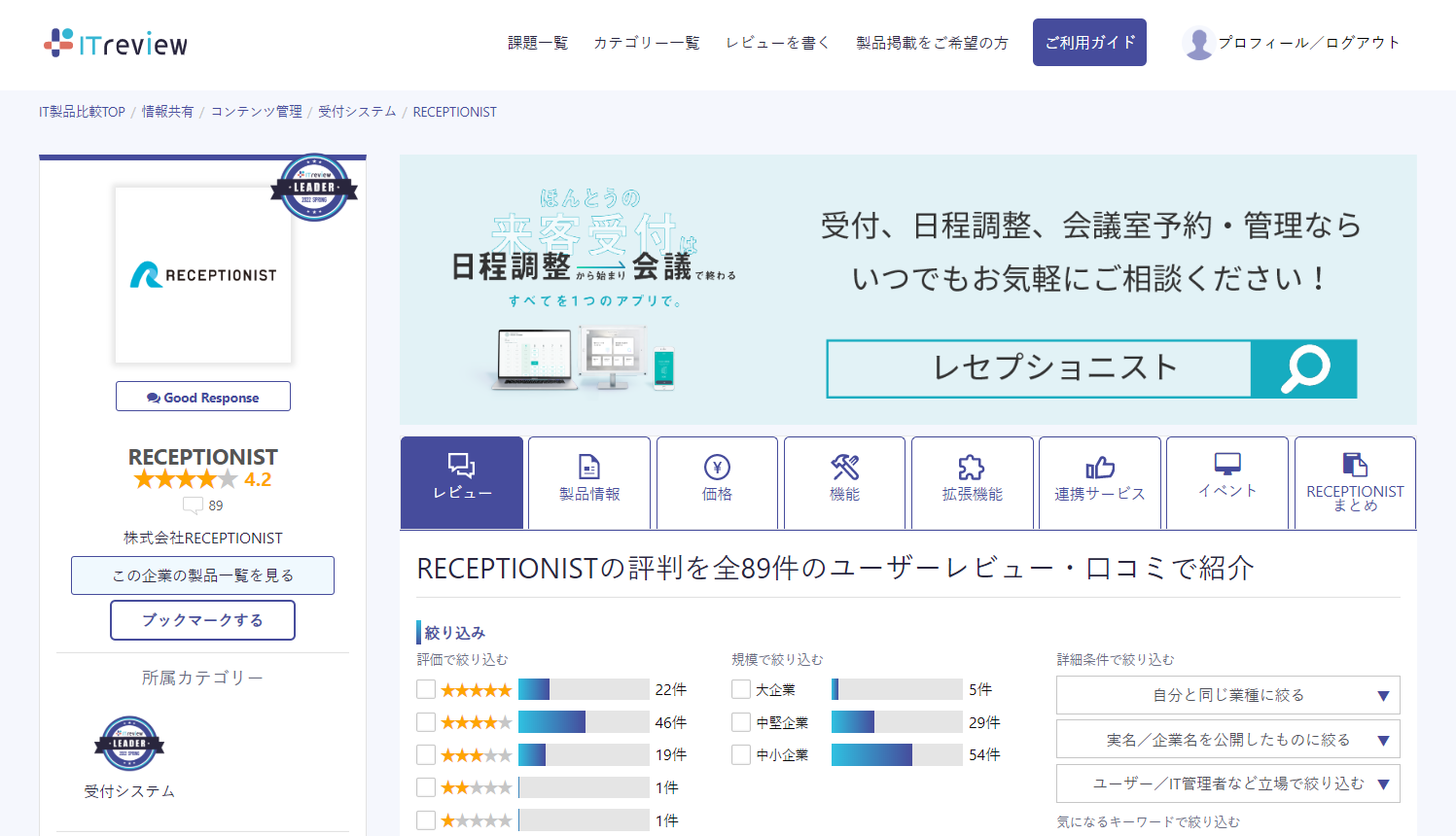The image size is (1456, 836).
Task: Check the three-star rating filter
Action: [x=426, y=754]
